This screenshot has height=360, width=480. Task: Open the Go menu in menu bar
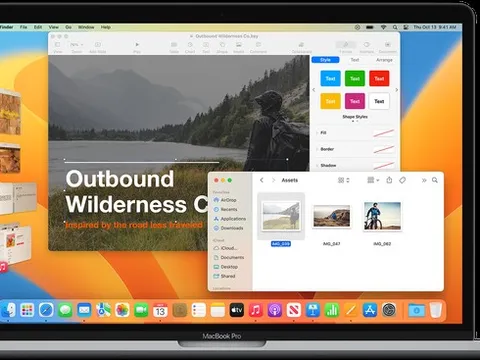(x=68, y=27)
